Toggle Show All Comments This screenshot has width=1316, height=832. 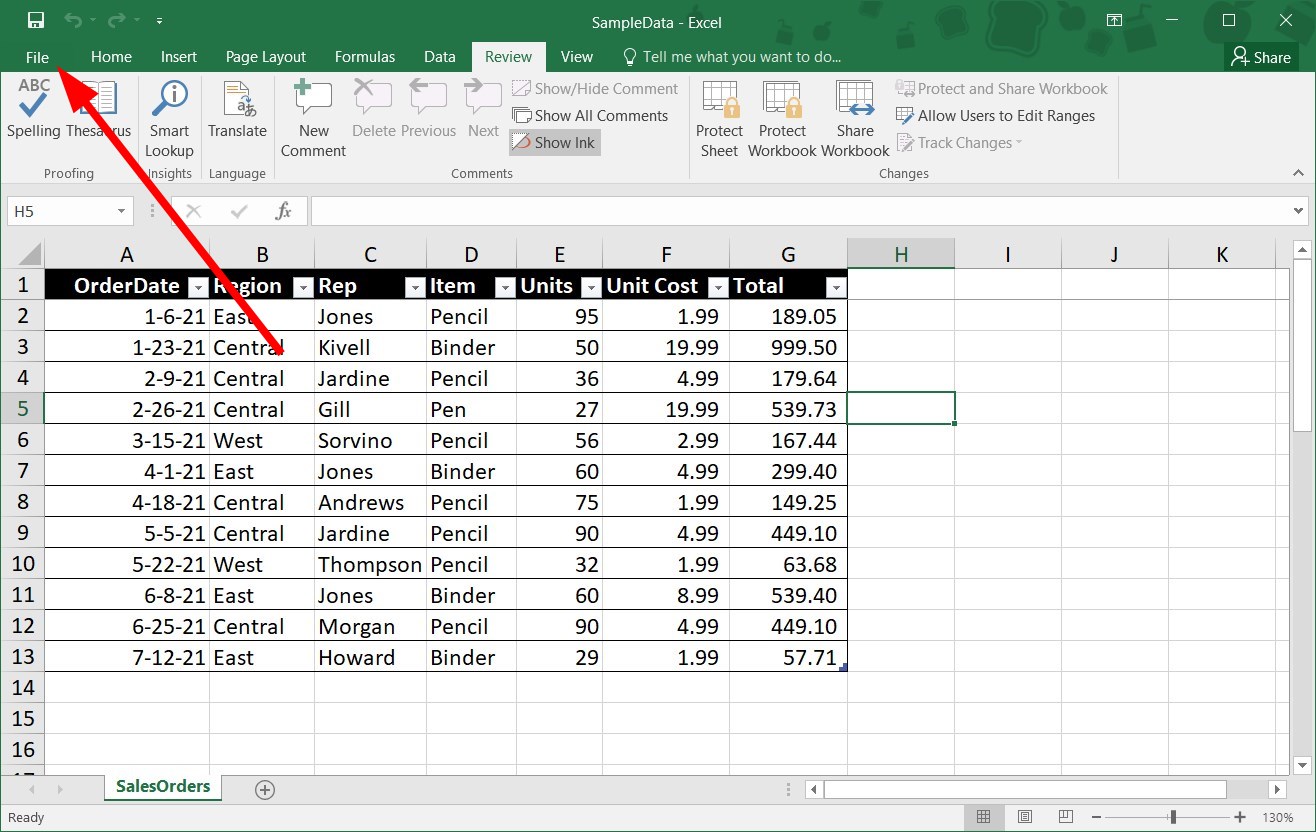[x=590, y=115]
